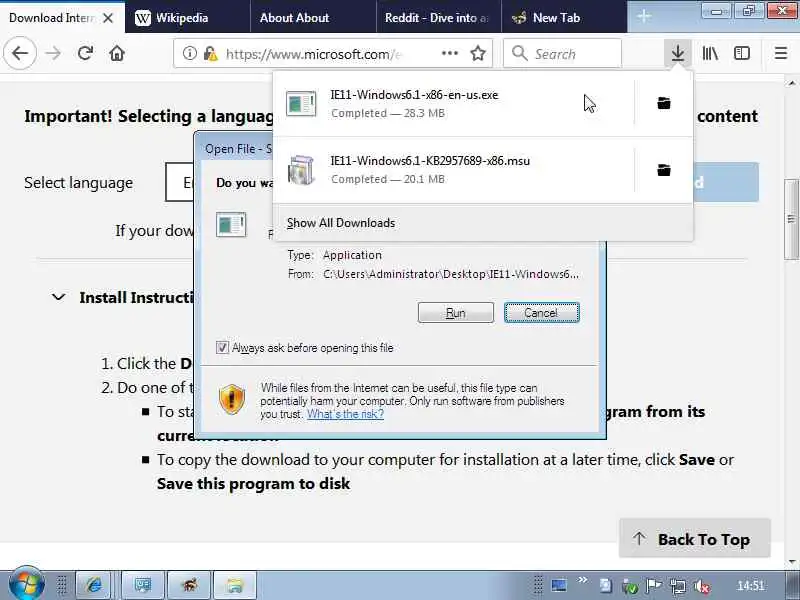The height and width of the screenshot is (600, 800).
Task: Open the What's the risk? link
Action: (x=345, y=414)
